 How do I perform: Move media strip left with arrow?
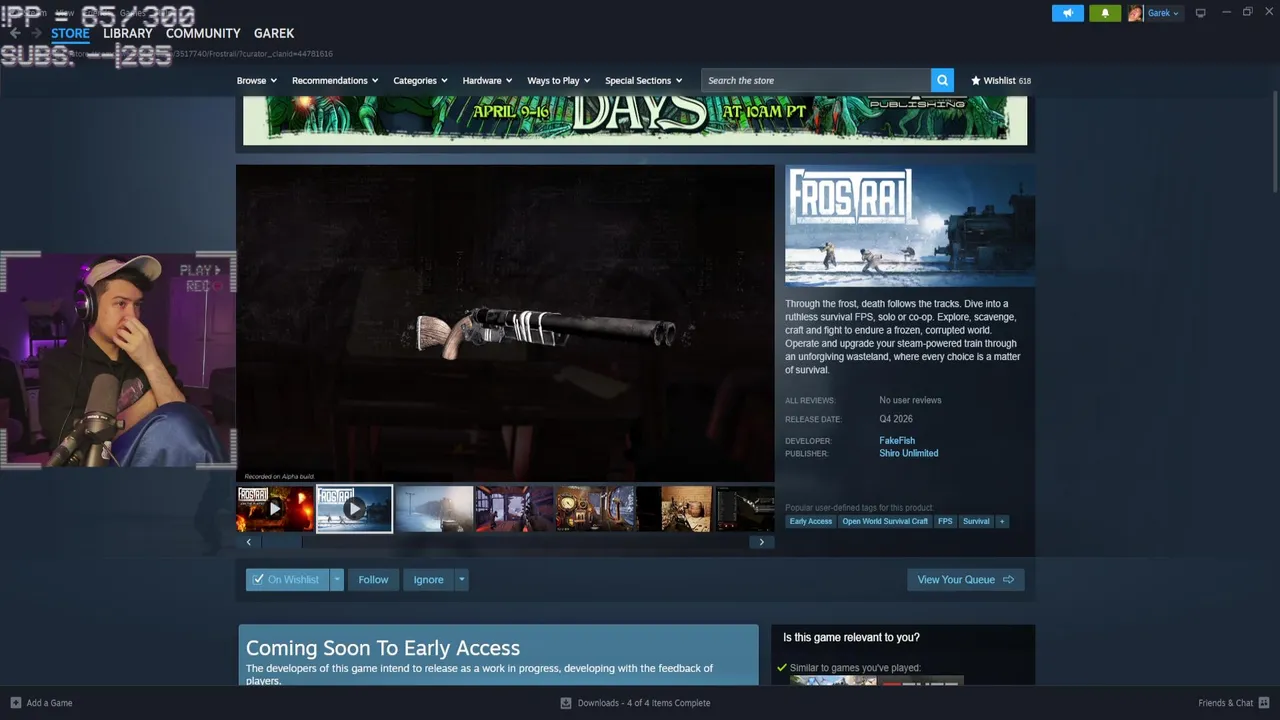click(248, 541)
